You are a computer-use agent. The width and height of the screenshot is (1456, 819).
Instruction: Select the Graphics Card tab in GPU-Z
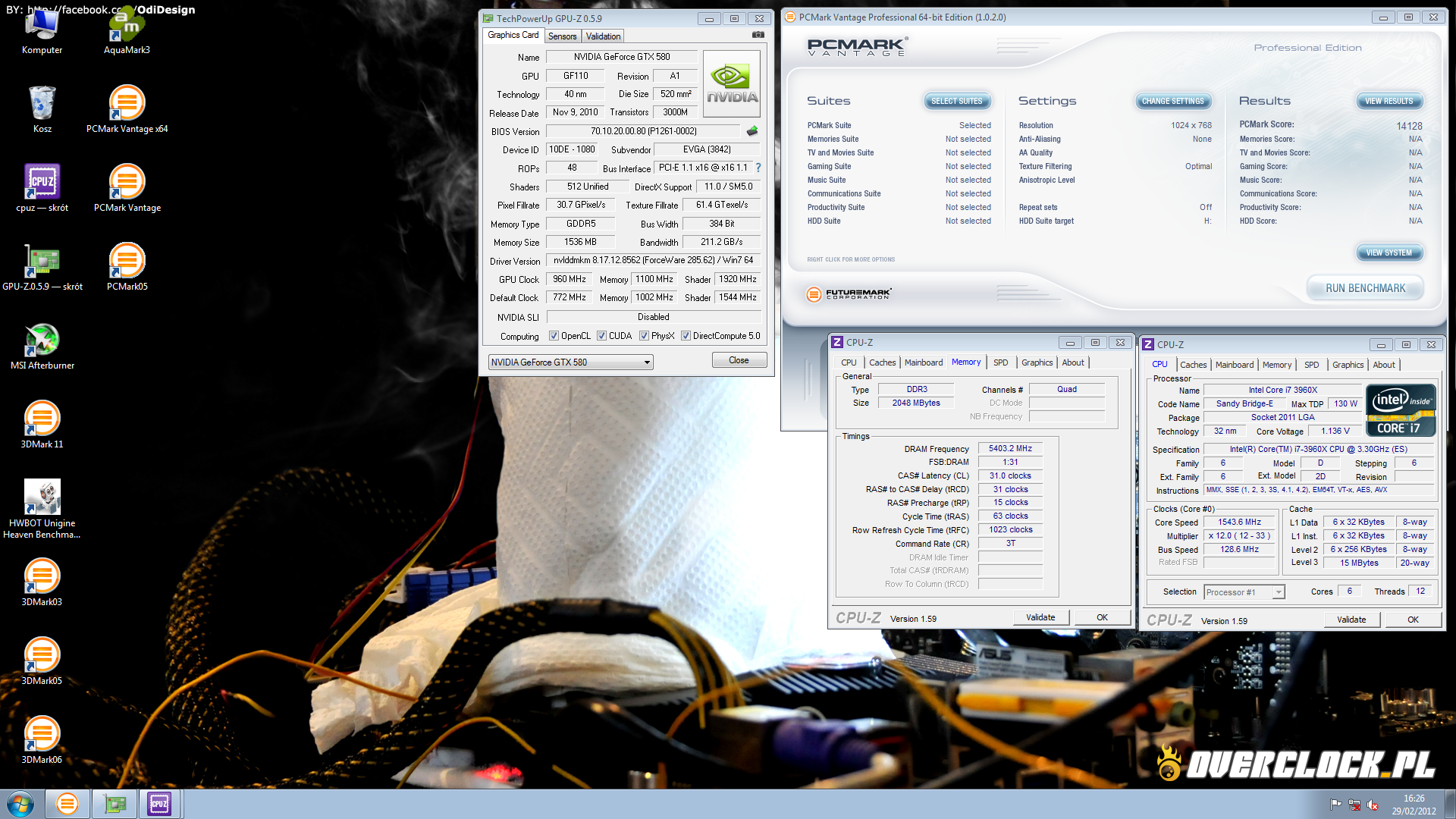[x=513, y=35]
